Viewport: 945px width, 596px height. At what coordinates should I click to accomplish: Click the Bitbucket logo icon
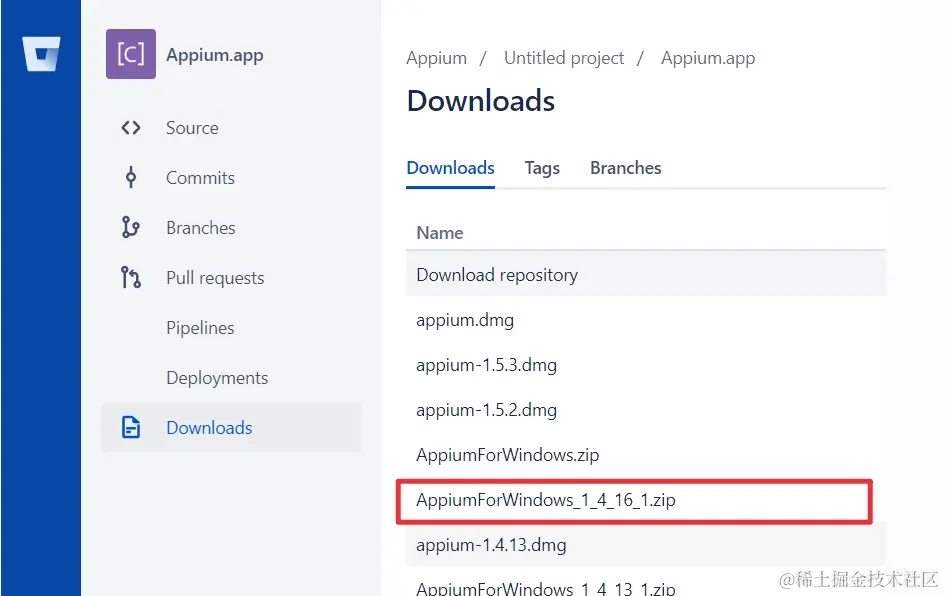41,54
